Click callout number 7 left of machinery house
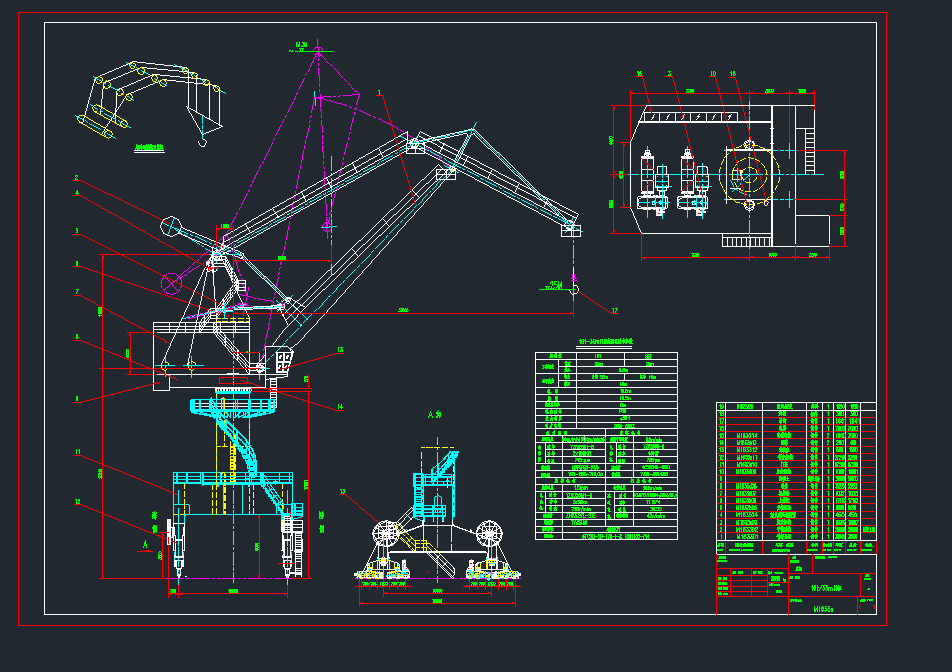952x672 pixels. (75, 292)
